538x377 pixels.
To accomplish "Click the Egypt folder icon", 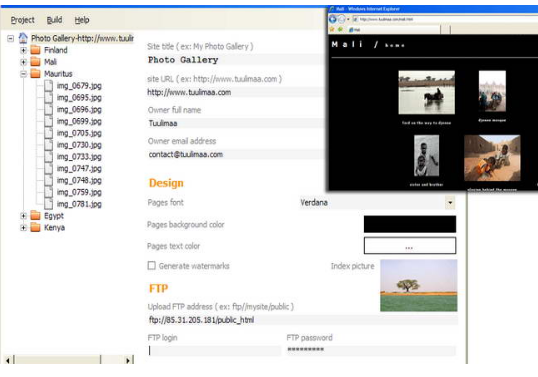I will tap(35, 216).
